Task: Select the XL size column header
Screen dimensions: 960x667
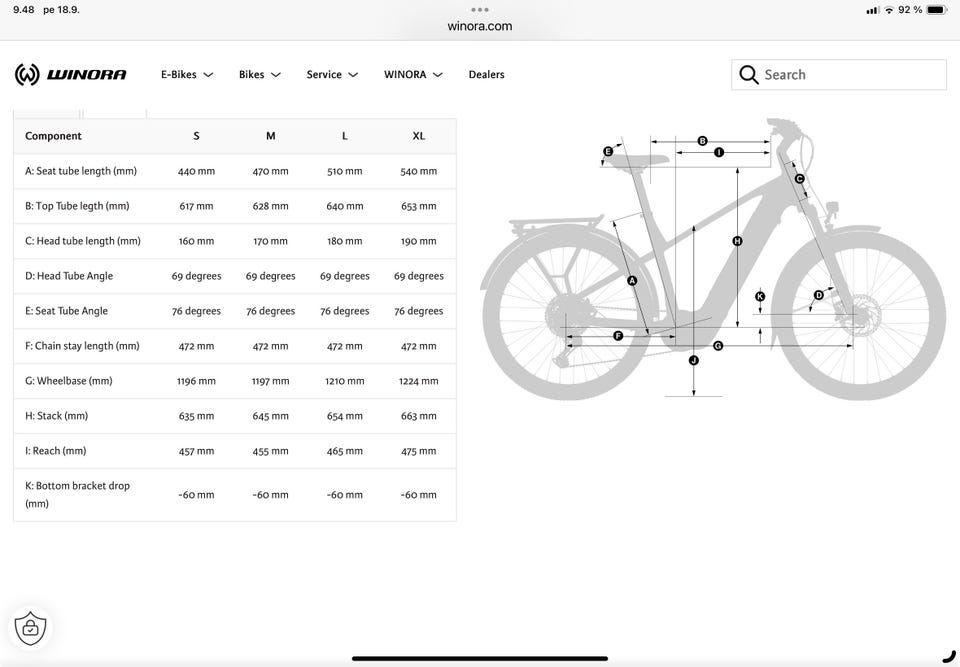Action: click(x=419, y=136)
